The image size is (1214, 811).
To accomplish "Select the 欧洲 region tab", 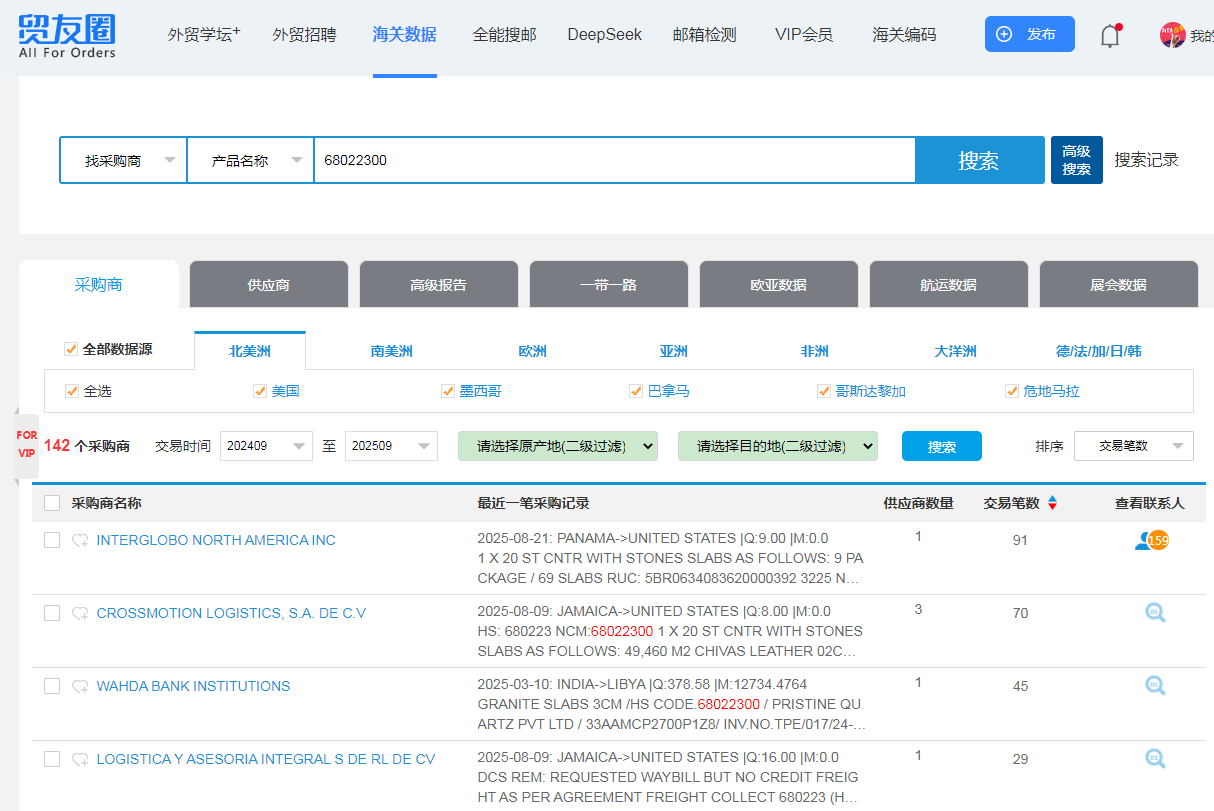I will pos(532,351).
